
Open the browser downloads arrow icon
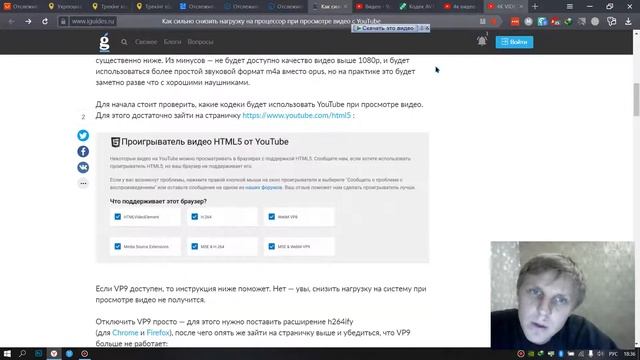(628, 22)
